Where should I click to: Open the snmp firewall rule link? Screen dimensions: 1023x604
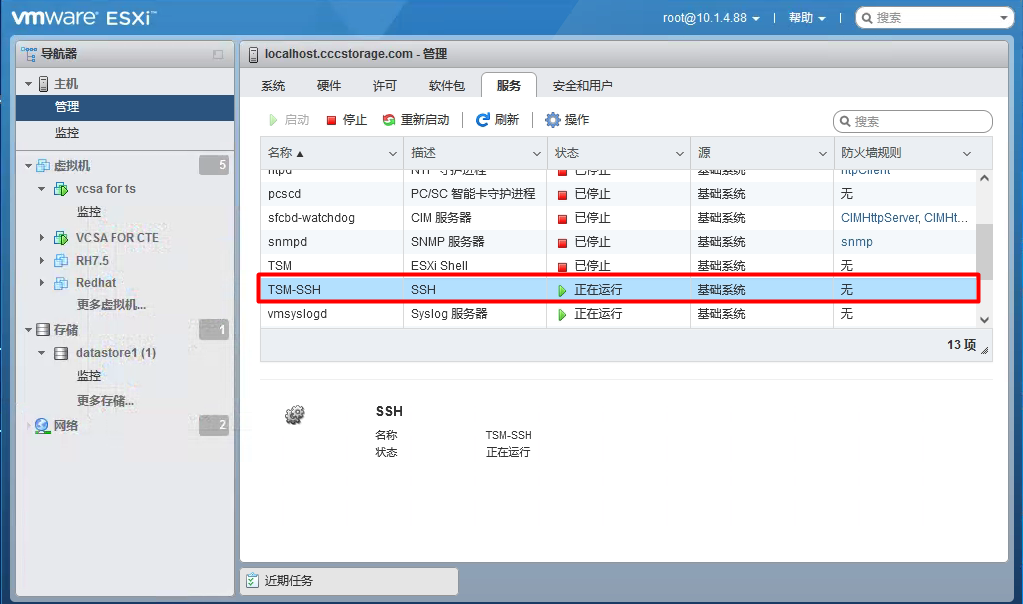click(x=857, y=242)
